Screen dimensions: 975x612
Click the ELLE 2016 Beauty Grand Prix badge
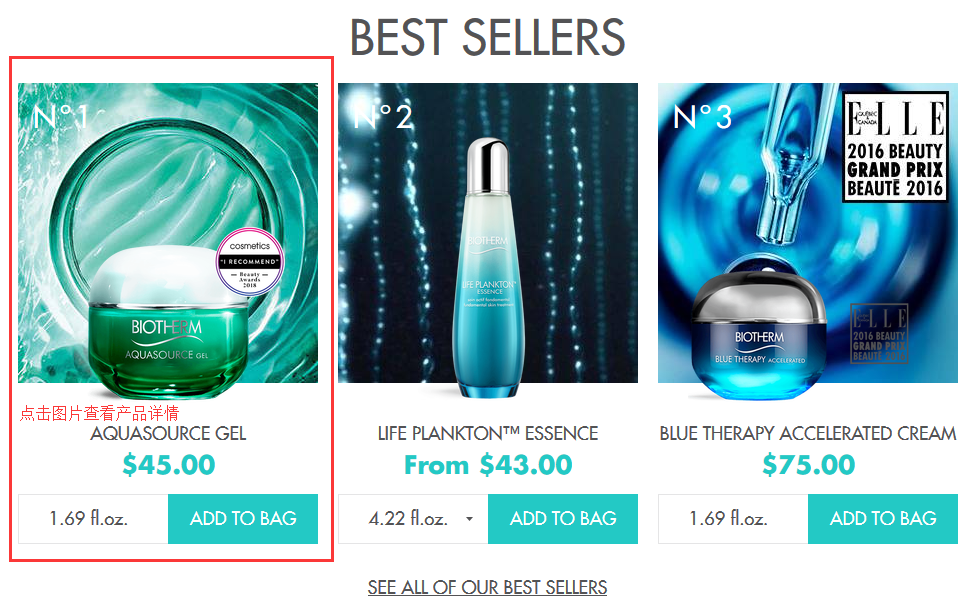(895, 147)
